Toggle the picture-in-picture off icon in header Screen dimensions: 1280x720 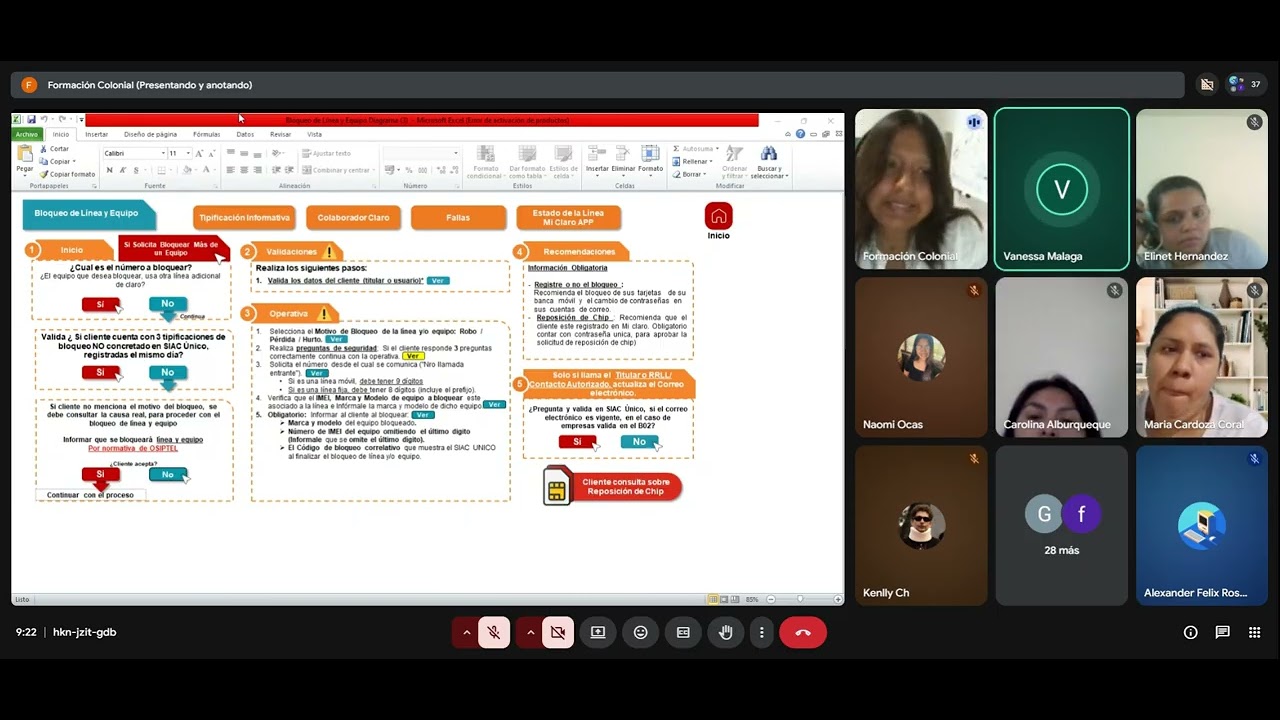[x=1207, y=85]
